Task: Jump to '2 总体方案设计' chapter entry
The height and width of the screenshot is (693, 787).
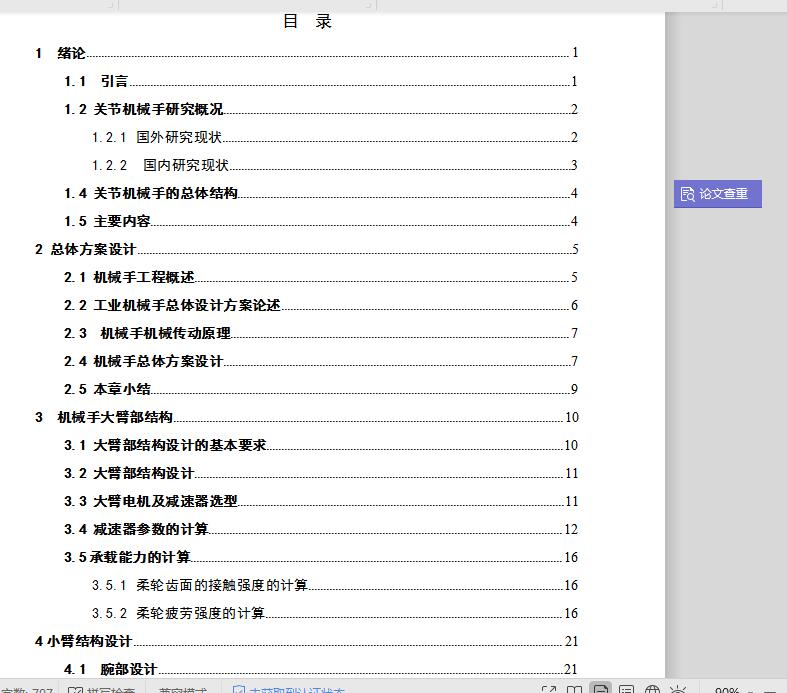Action: click(307, 249)
